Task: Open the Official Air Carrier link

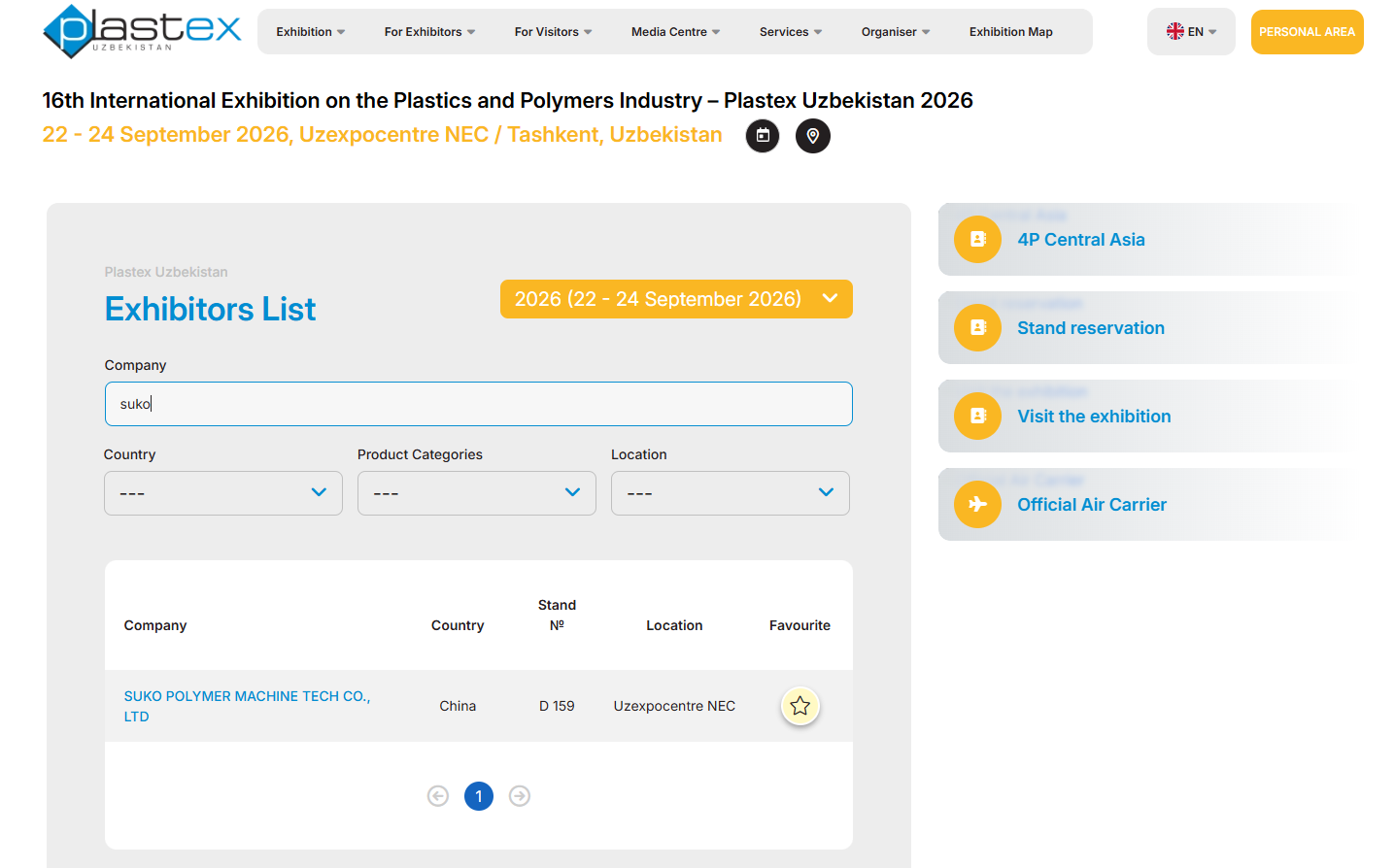Action: [x=1092, y=505]
